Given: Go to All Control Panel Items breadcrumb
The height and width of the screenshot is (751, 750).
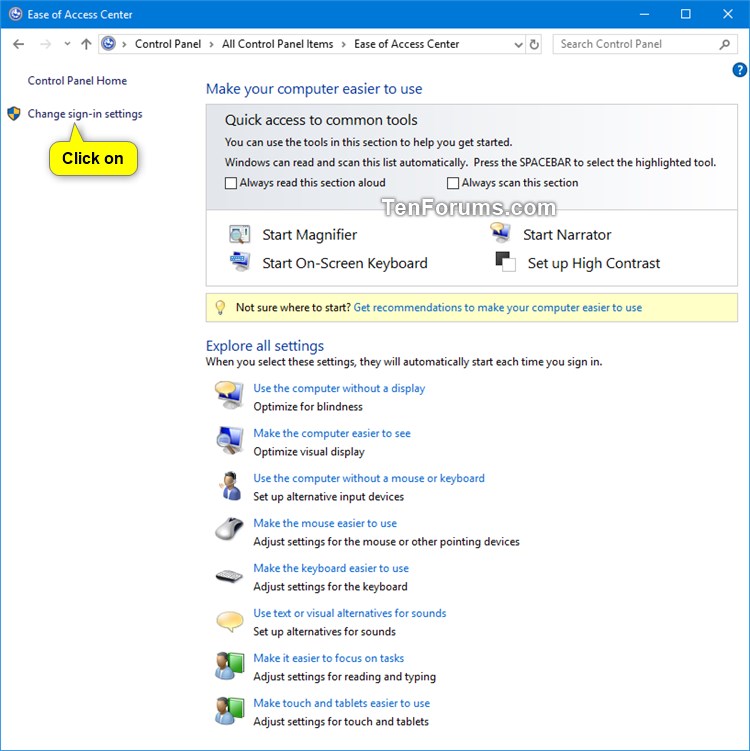Looking at the screenshot, I should tap(277, 44).
